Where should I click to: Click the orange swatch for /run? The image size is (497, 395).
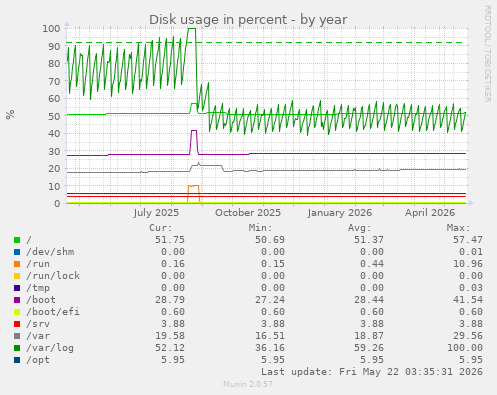point(17,264)
